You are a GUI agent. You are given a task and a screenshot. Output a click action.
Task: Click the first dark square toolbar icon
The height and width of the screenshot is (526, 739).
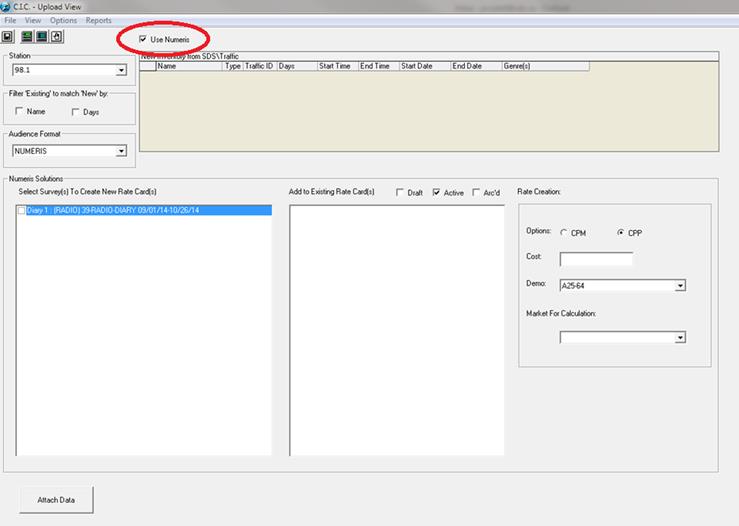[8, 36]
